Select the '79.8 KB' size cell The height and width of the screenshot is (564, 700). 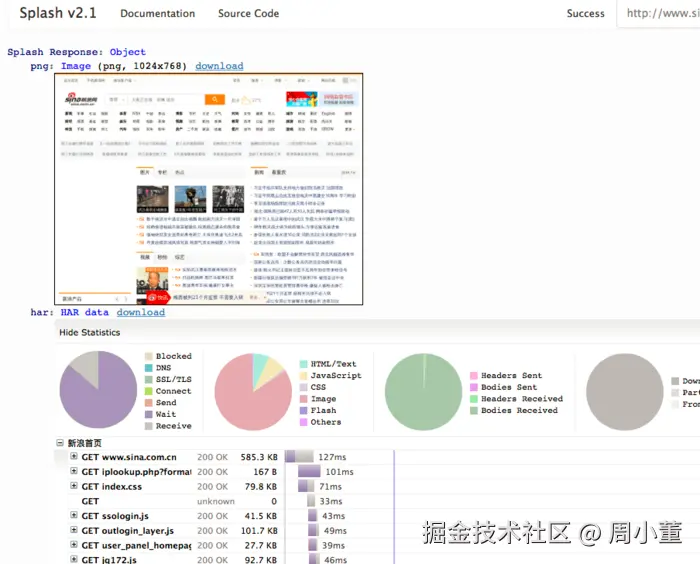[x=261, y=486]
